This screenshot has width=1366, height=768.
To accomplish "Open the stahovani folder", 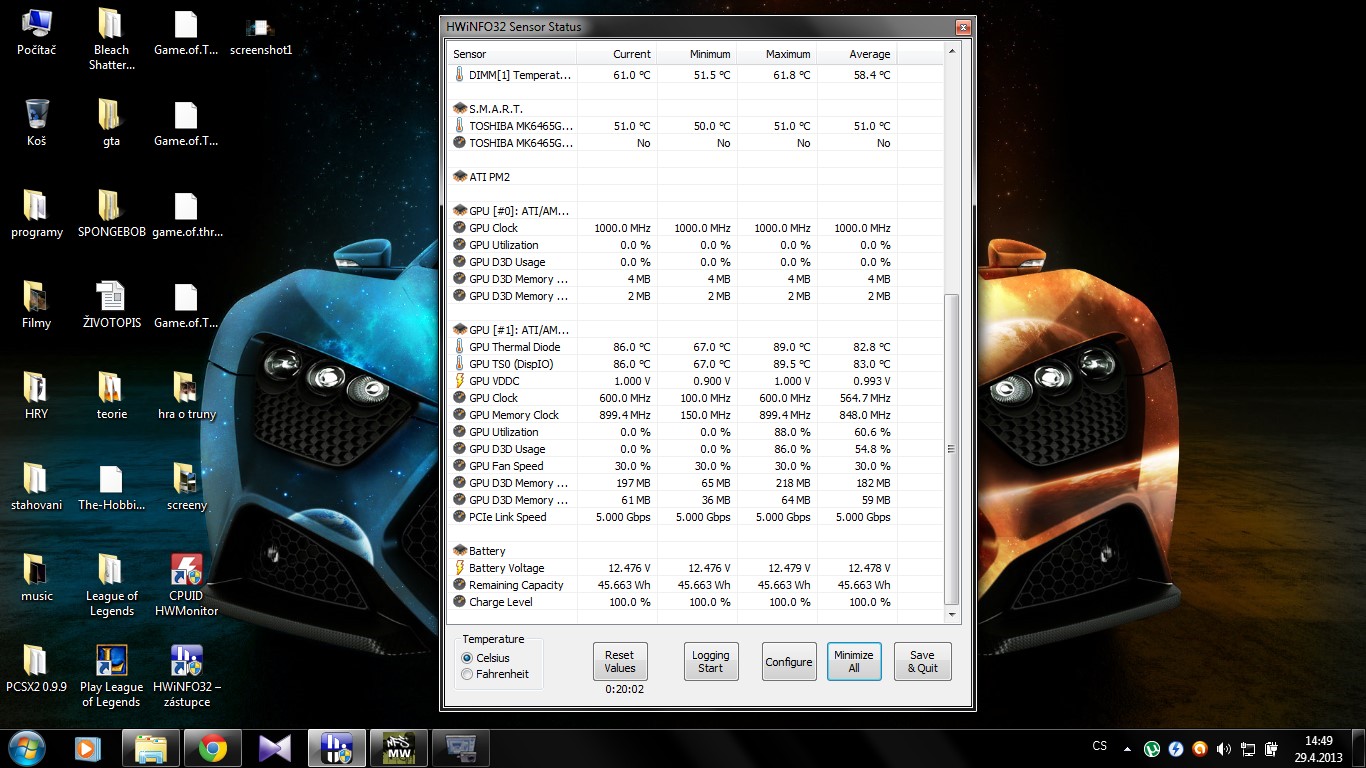I will (36, 488).
